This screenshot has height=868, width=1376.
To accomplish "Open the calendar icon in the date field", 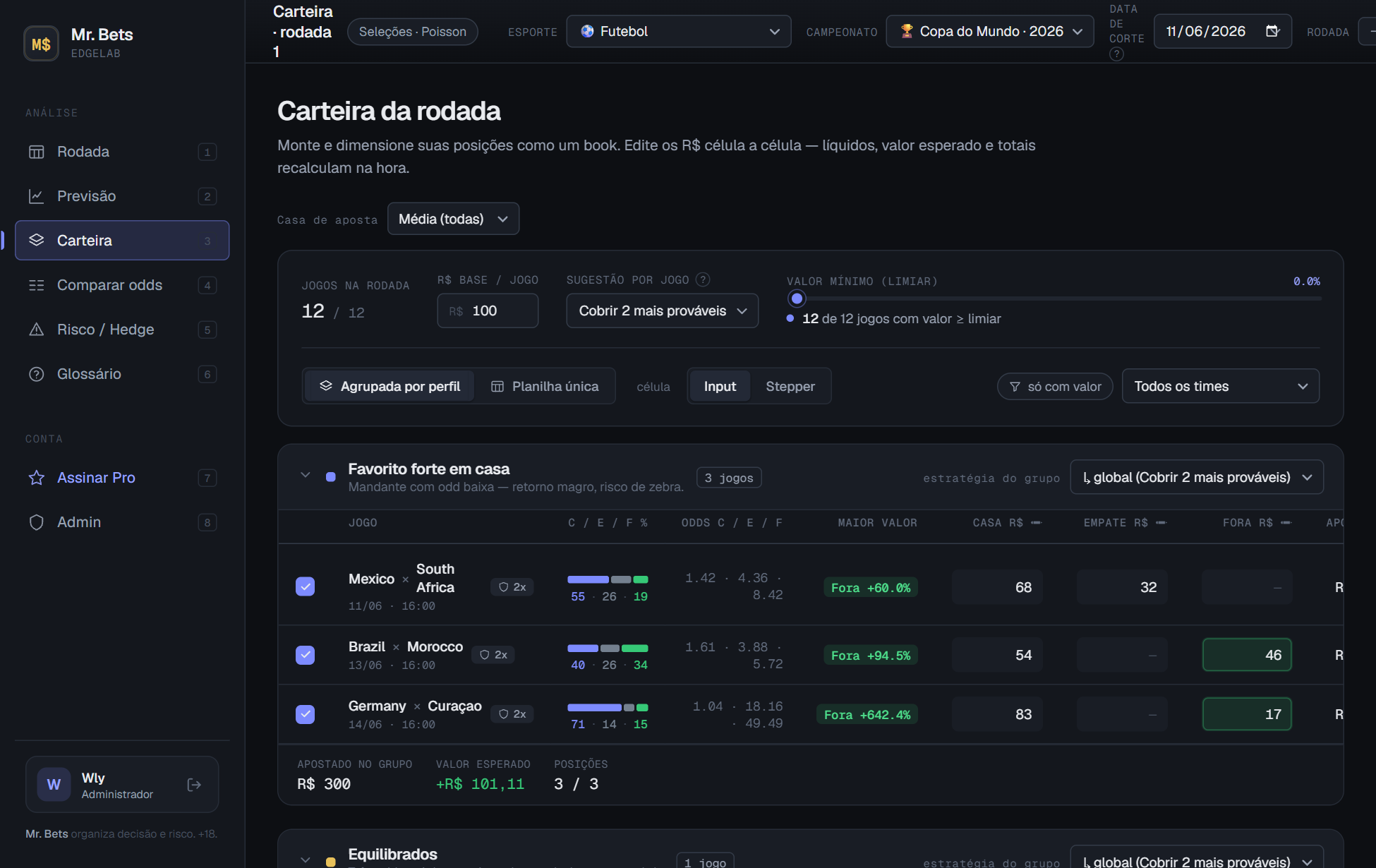I will pyautogui.click(x=1272, y=31).
